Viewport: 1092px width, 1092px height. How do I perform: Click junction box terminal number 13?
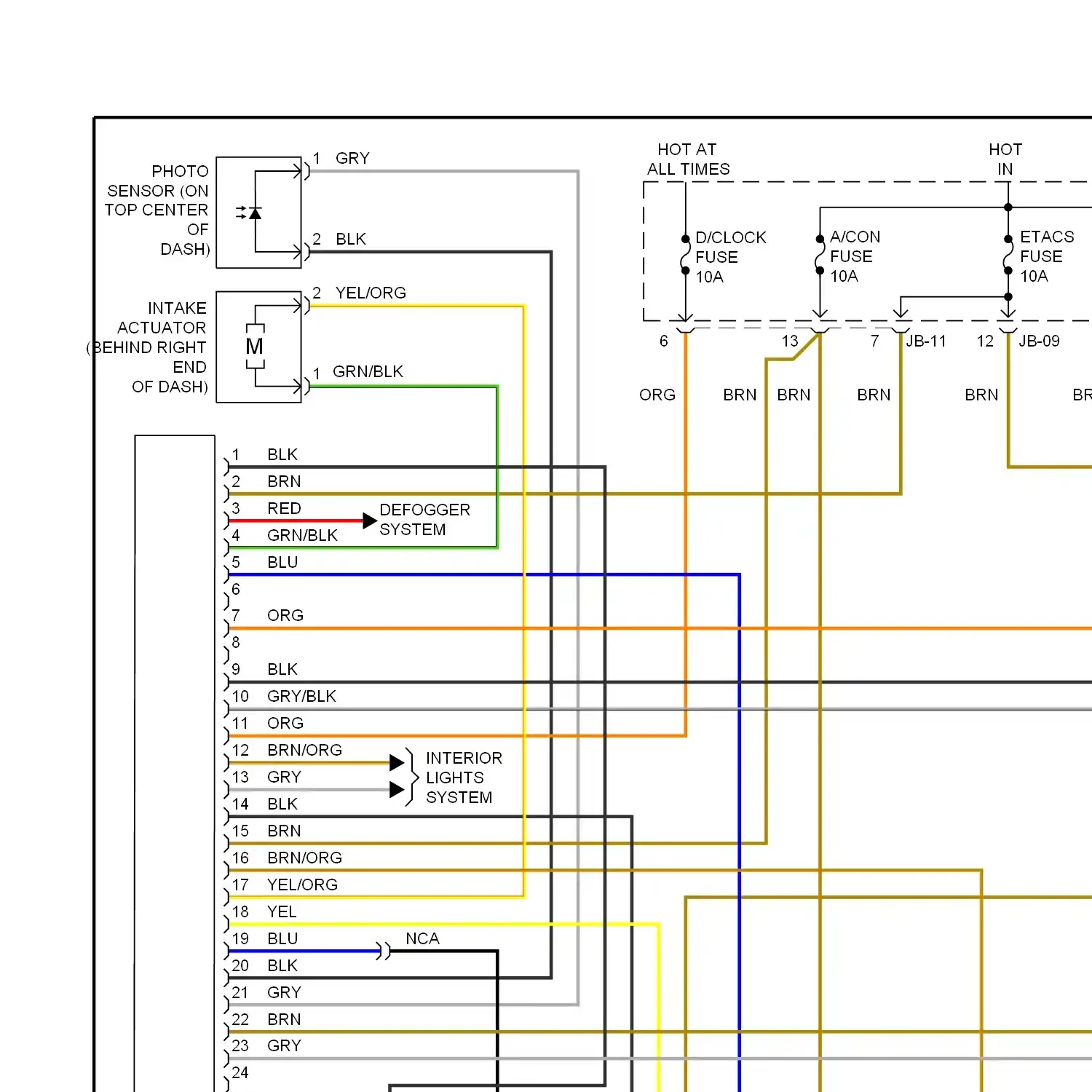click(x=790, y=341)
